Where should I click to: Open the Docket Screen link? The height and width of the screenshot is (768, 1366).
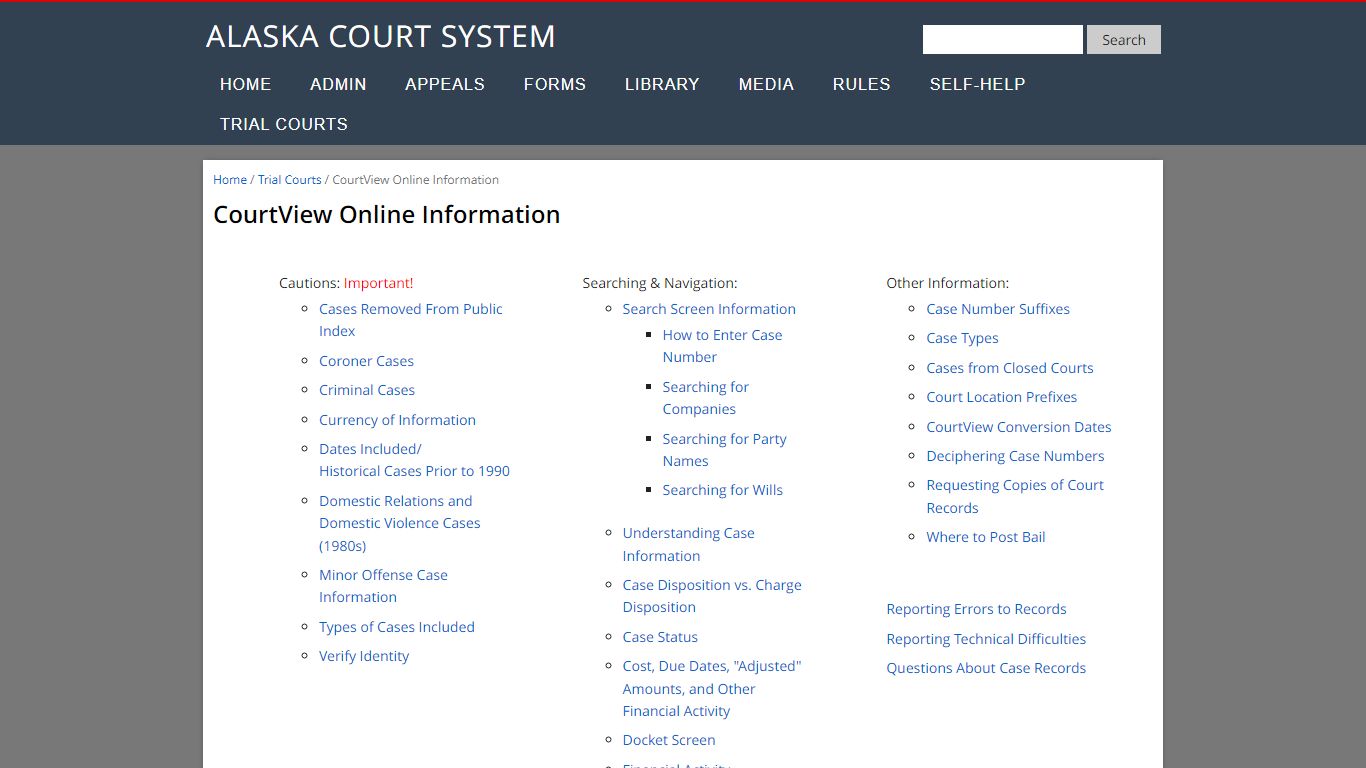point(669,740)
